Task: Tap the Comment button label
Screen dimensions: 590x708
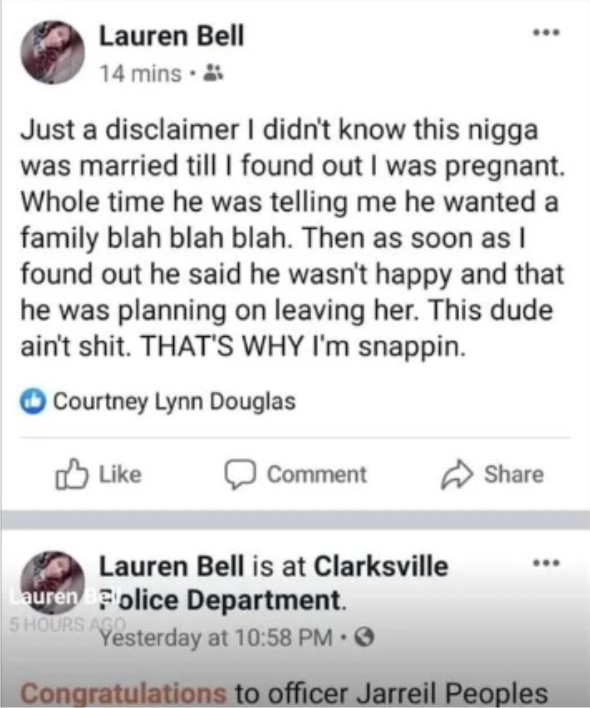Action: click(x=317, y=475)
